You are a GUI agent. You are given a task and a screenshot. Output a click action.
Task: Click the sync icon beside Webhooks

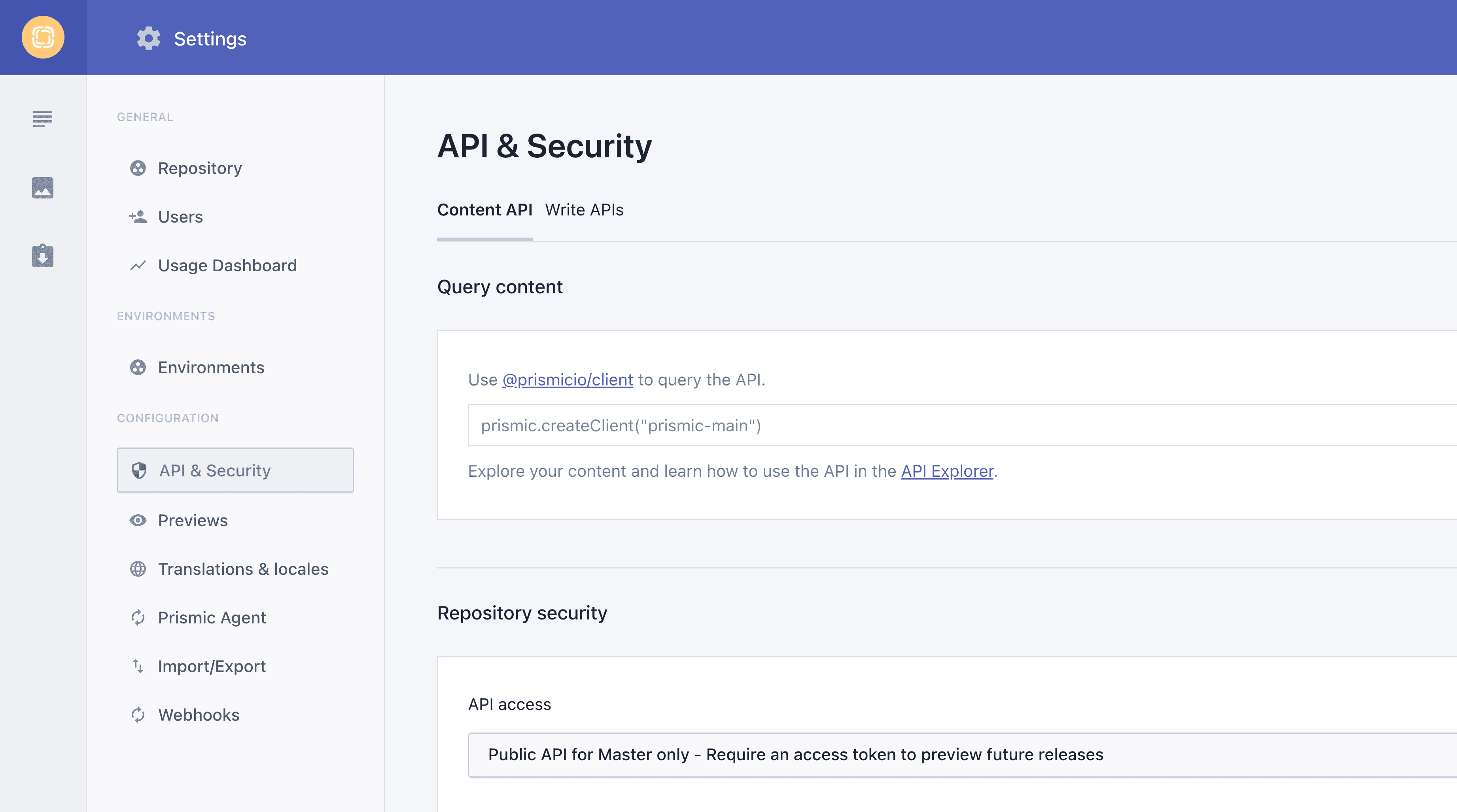(x=138, y=715)
